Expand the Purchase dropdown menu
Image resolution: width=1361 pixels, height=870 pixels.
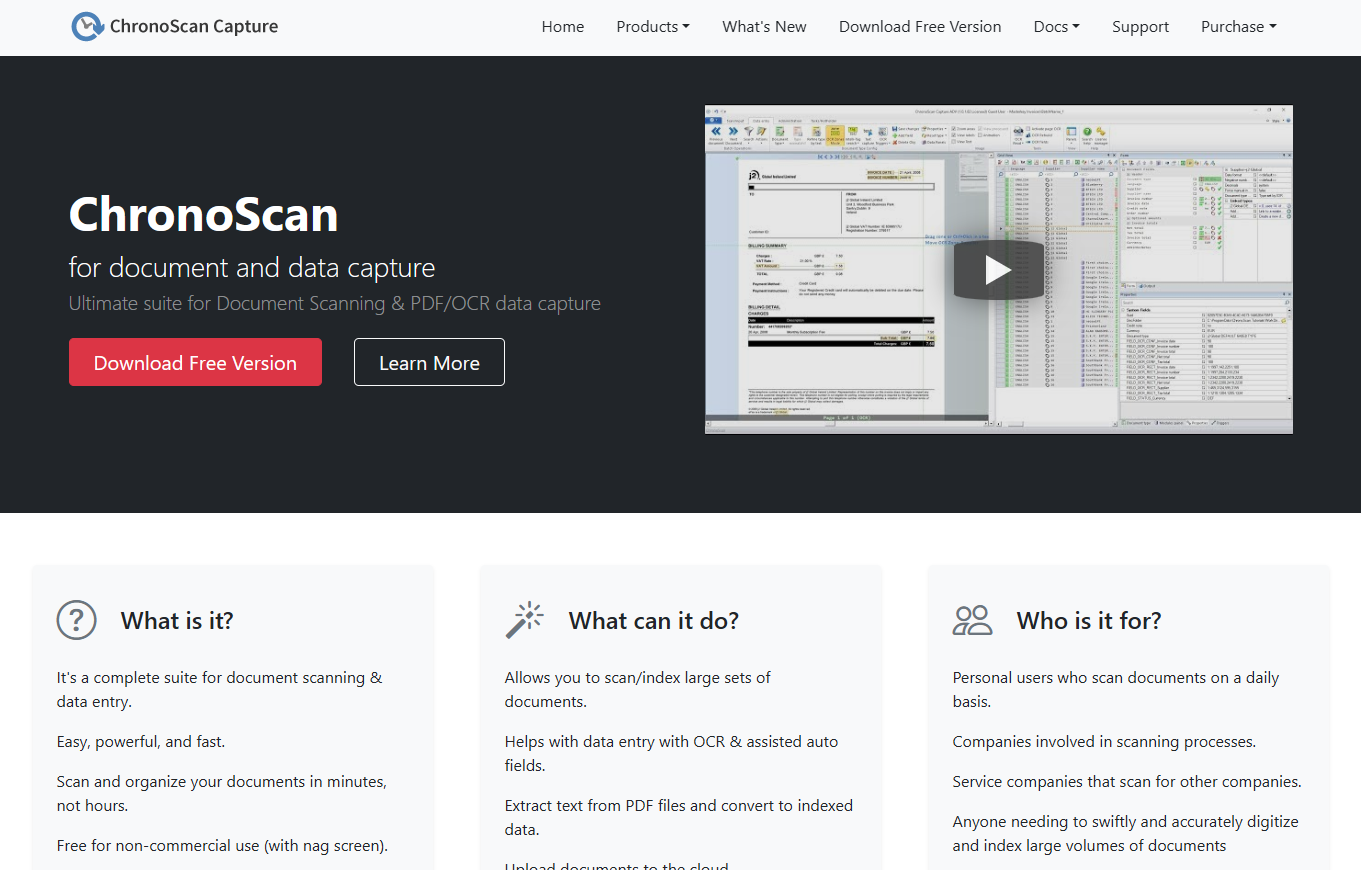1238,27
